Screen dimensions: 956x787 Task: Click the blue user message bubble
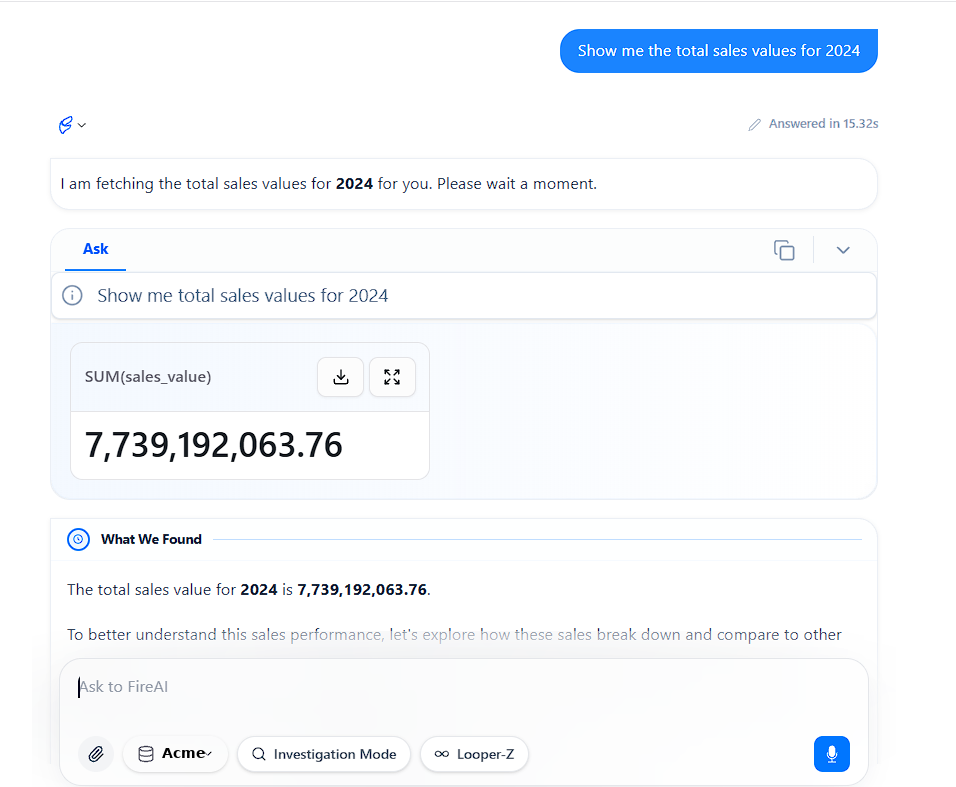click(719, 51)
